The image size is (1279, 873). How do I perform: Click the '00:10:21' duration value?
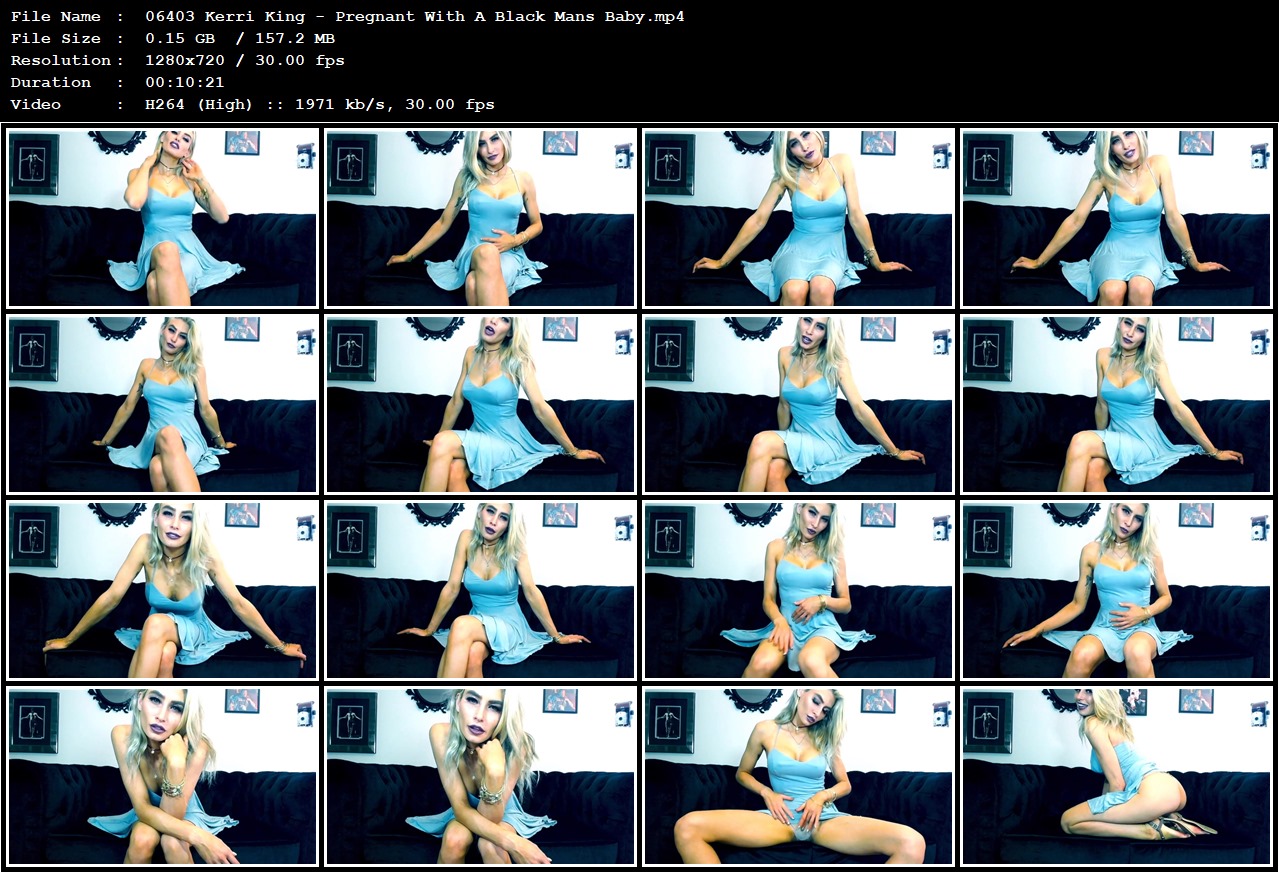click(x=185, y=82)
